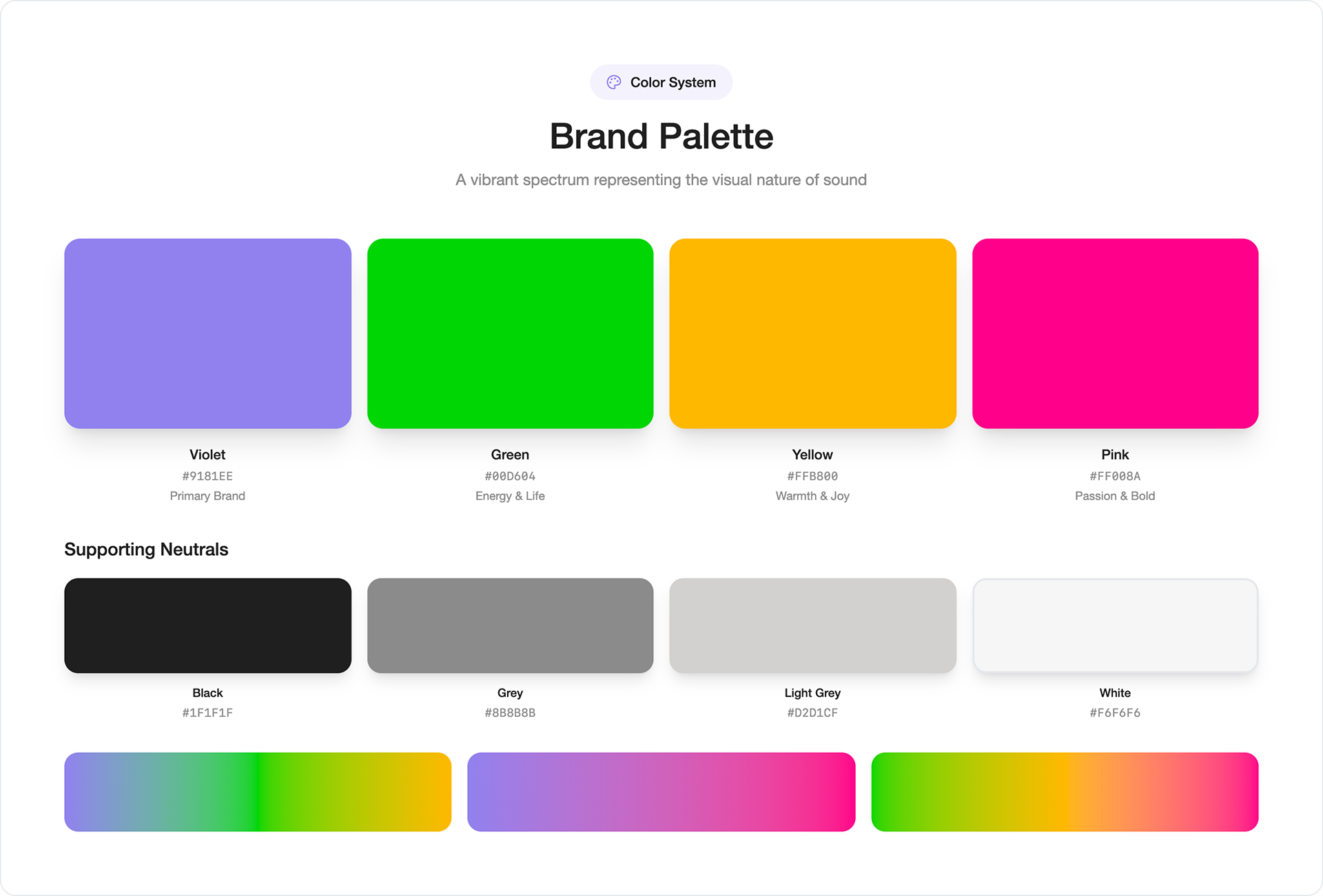Select the Green color swatch
This screenshot has width=1323, height=896.
pyautogui.click(x=510, y=333)
